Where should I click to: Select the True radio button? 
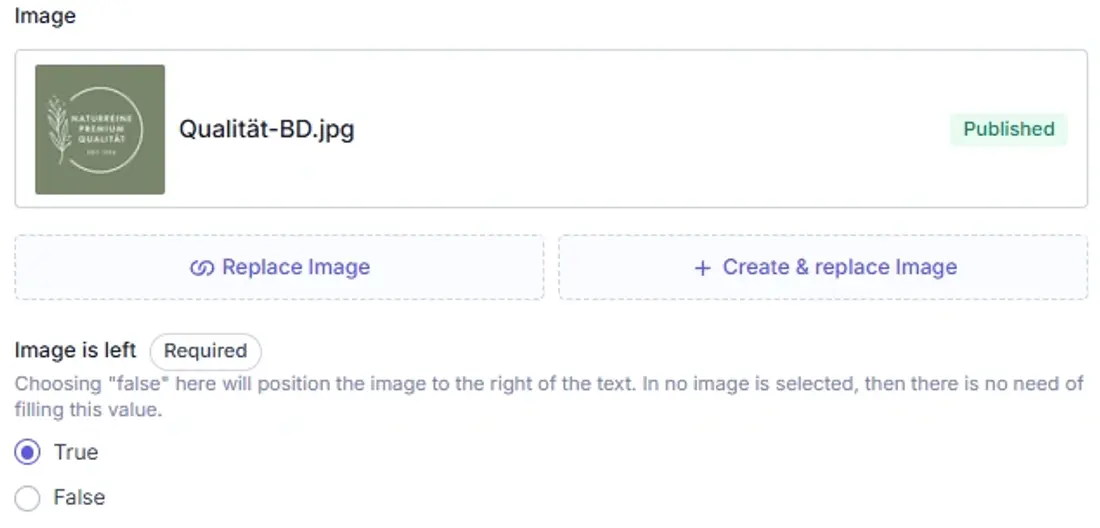27,452
